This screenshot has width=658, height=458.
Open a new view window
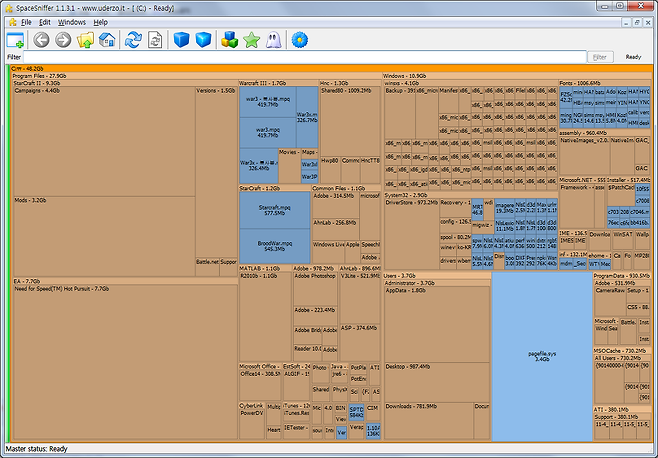tap(15, 40)
